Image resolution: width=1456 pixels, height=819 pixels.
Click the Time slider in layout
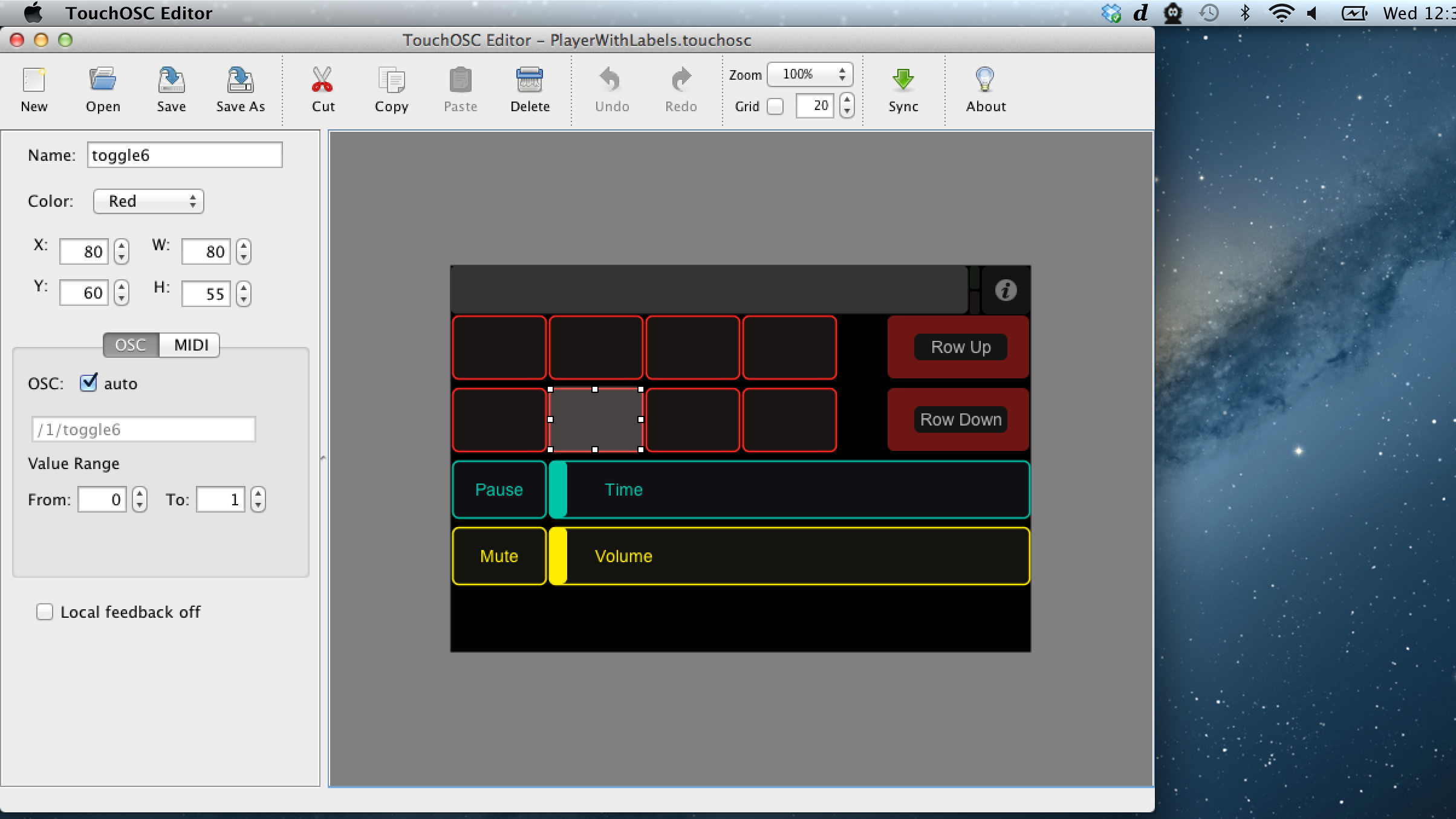tap(789, 490)
